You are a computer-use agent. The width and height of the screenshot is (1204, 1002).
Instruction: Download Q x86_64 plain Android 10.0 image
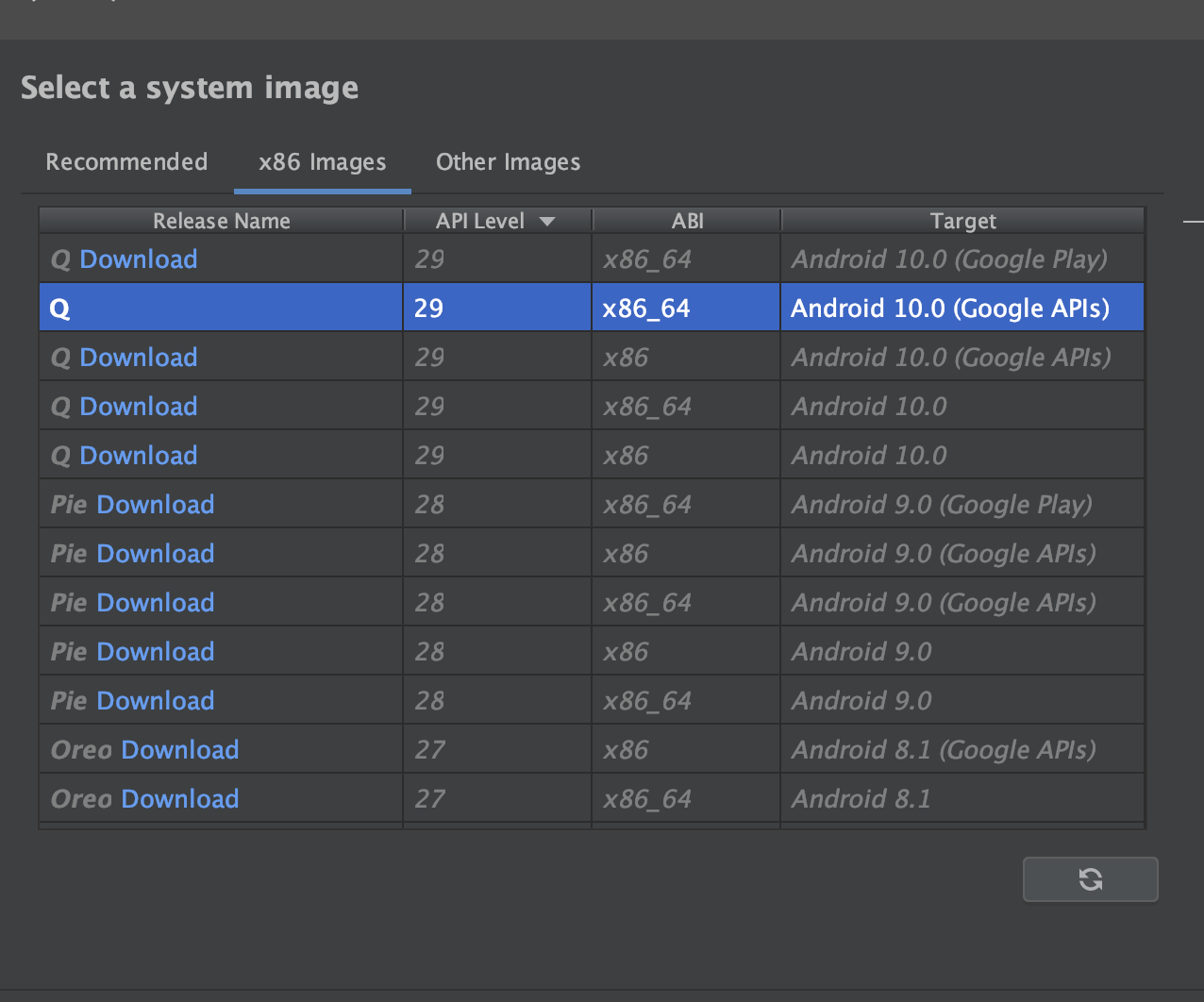(139, 407)
